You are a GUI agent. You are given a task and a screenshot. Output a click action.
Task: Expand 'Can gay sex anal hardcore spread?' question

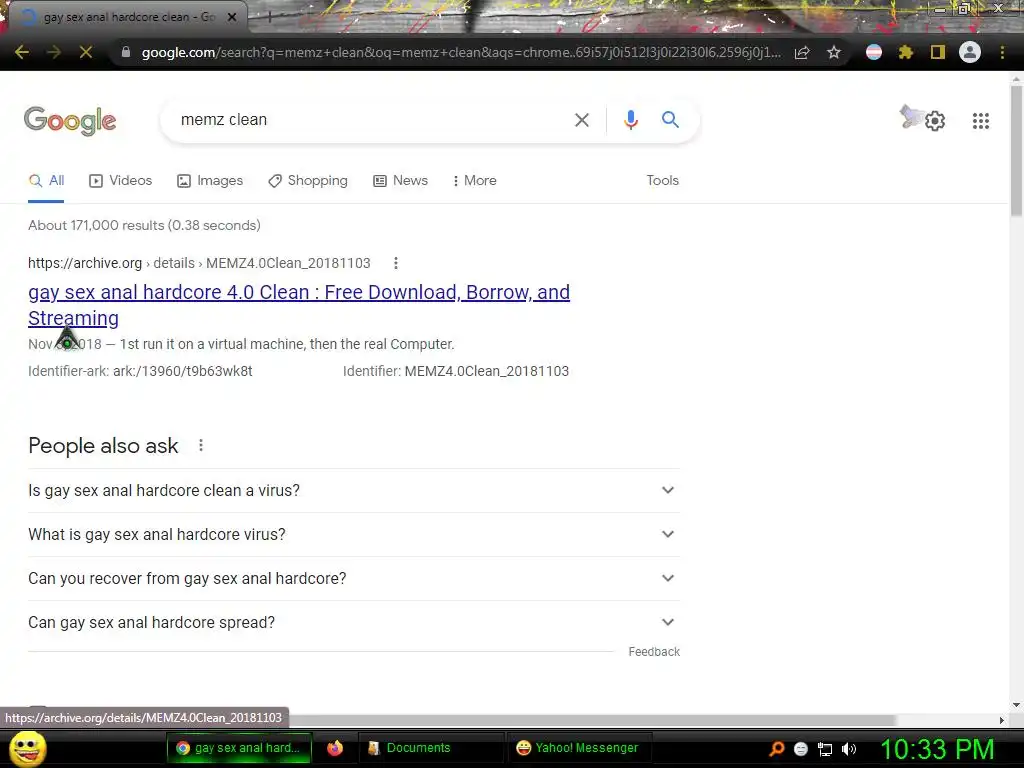(353, 622)
